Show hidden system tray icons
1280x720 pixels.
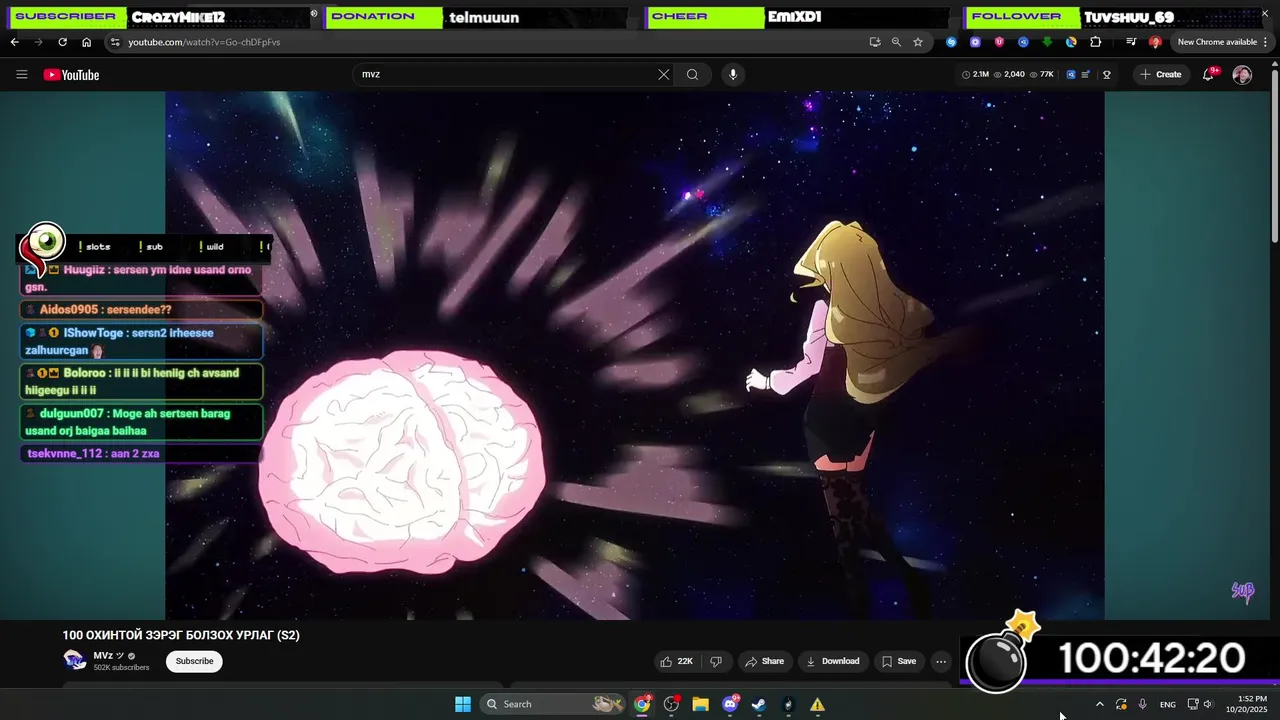(x=1099, y=704)
